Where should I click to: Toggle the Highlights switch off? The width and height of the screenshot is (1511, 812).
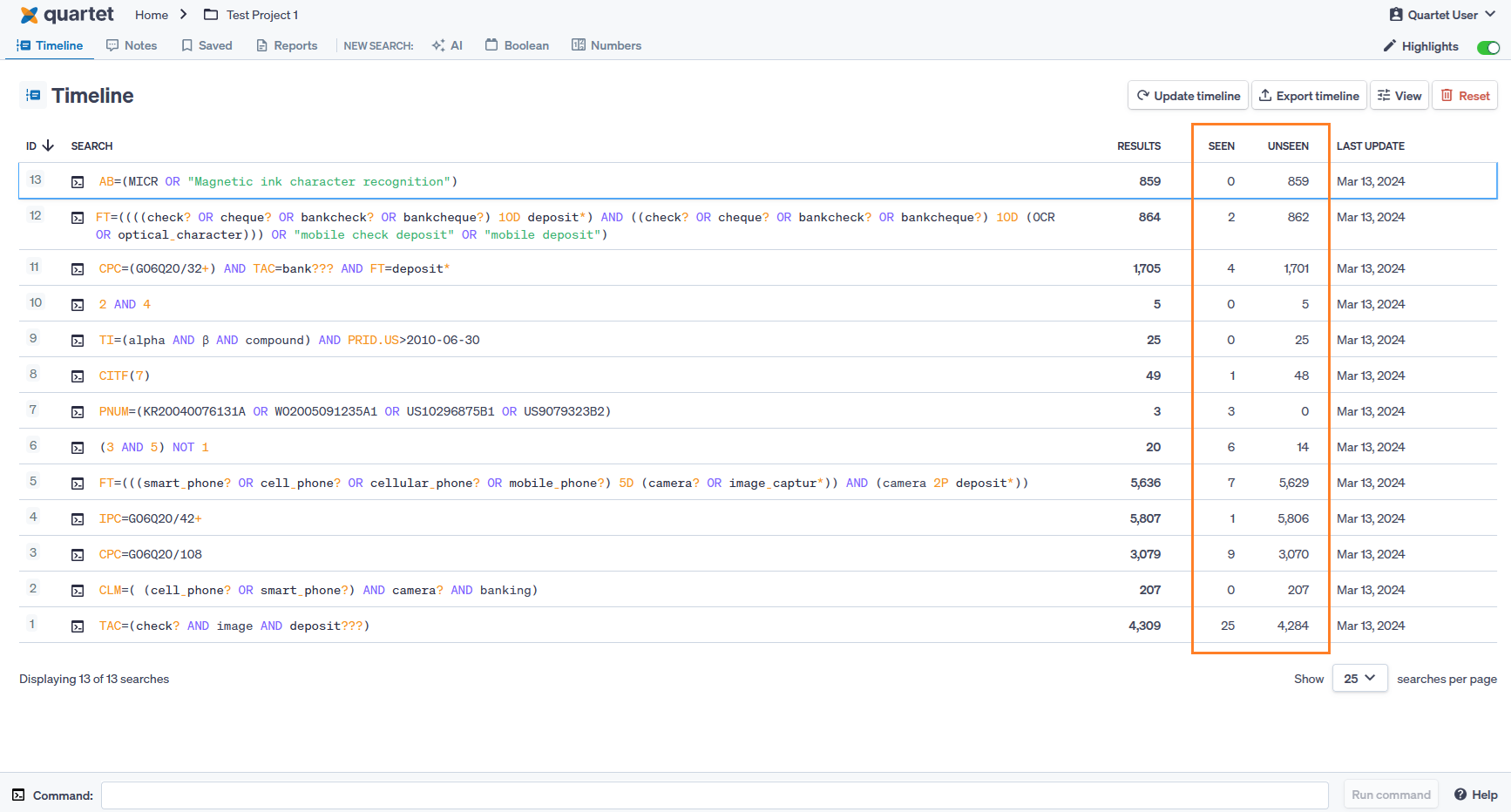tap(1487, 47)
